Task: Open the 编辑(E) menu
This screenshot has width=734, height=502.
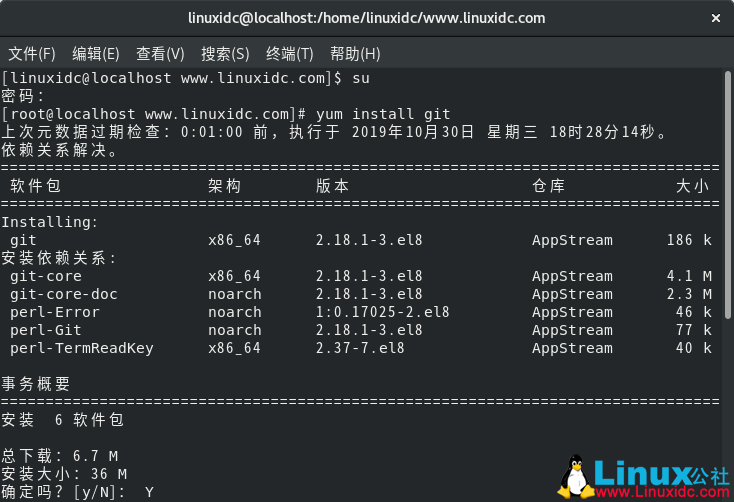Action: (x=96, y=53)
